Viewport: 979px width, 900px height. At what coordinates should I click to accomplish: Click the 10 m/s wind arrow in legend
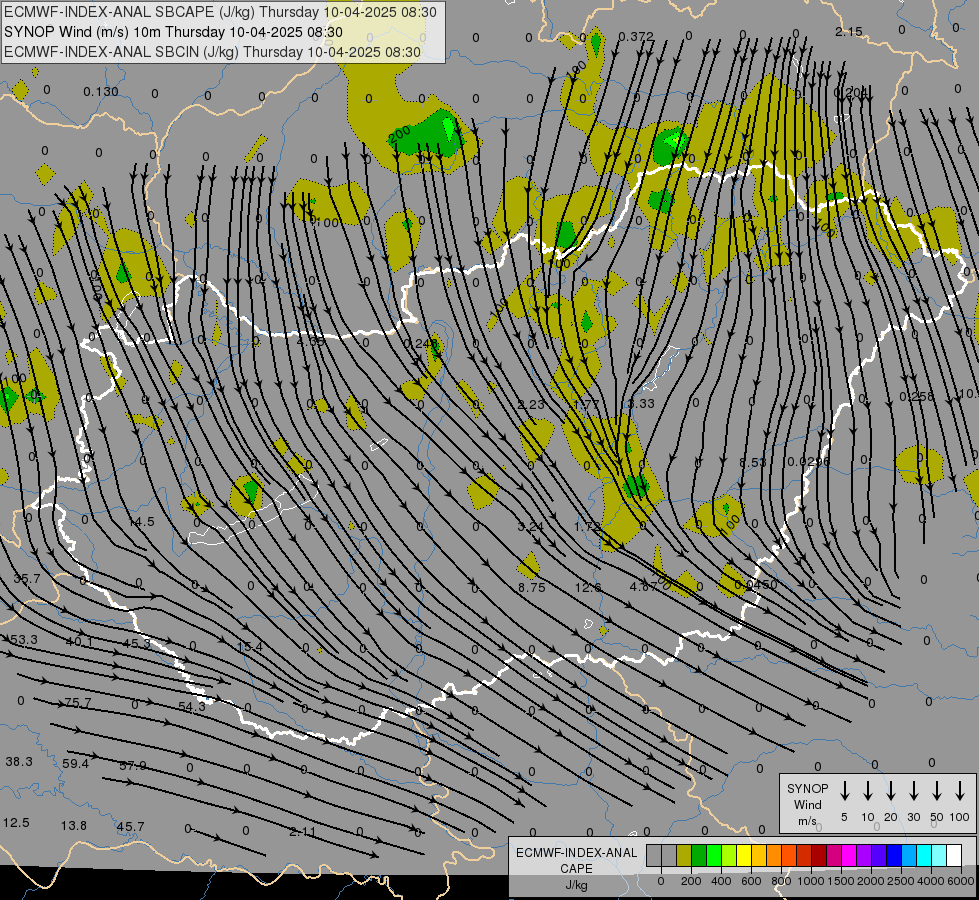click(x=868, y=791)
